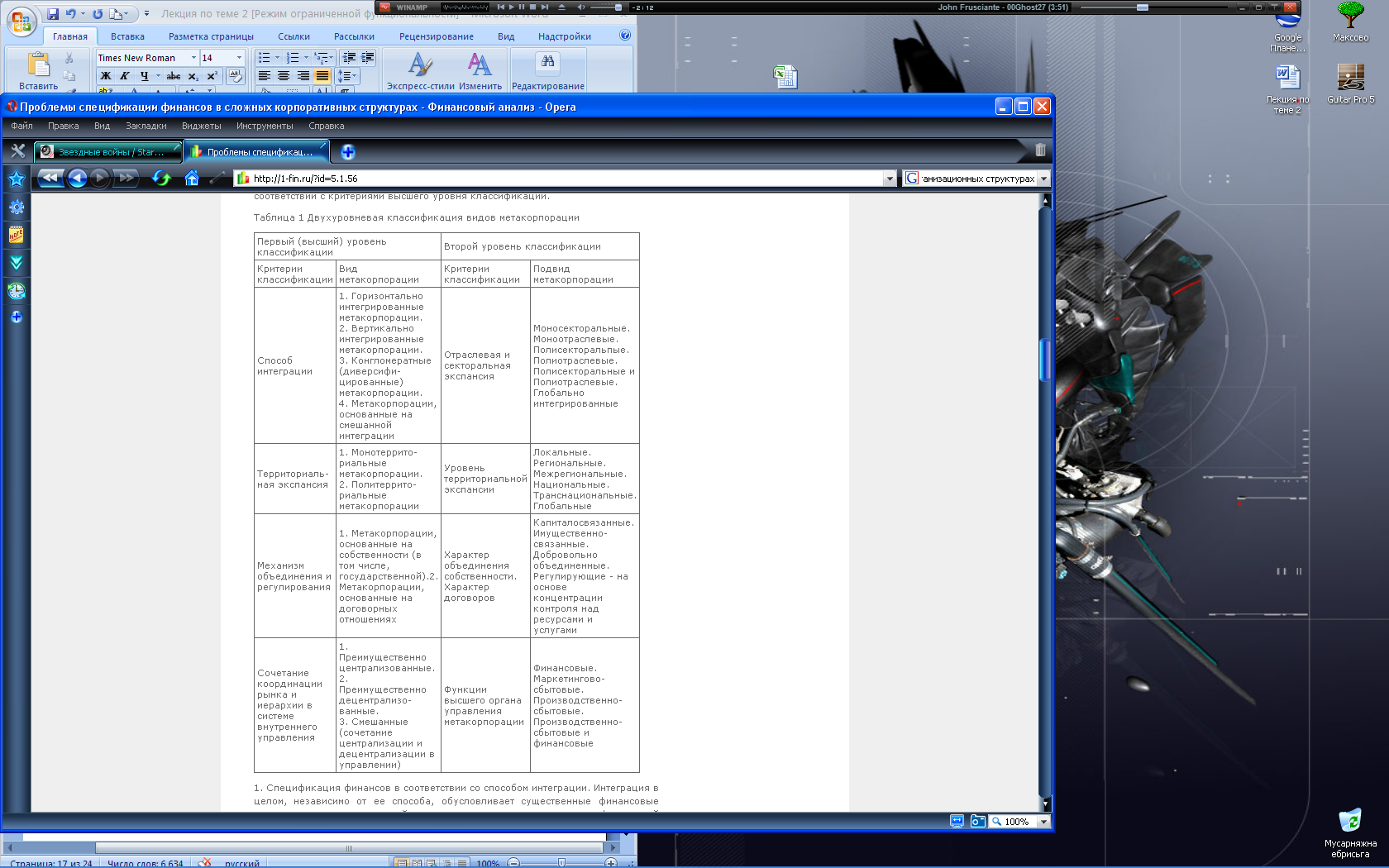Viewport: 1389px width, 868px height.
Task: Click the Opera panel toggle wrench icon
Action: (x=17, y=151)
